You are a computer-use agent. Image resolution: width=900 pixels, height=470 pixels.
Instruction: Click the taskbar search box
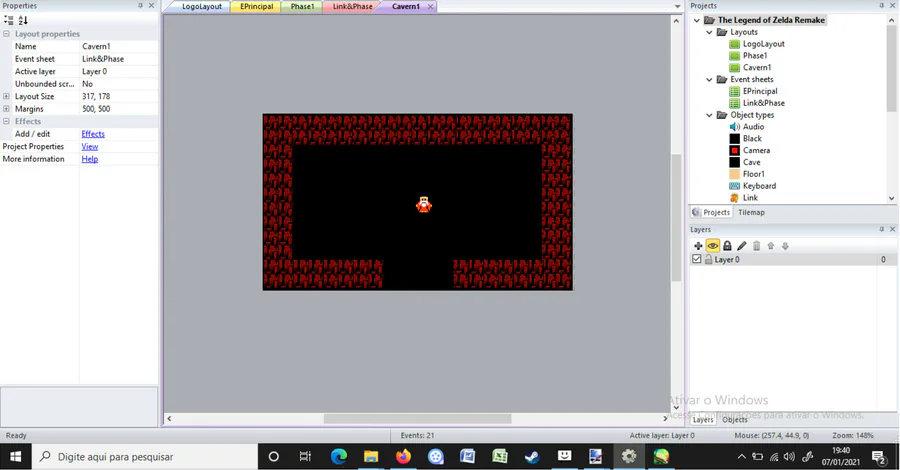pyautogui.click(x=145, y=457)
